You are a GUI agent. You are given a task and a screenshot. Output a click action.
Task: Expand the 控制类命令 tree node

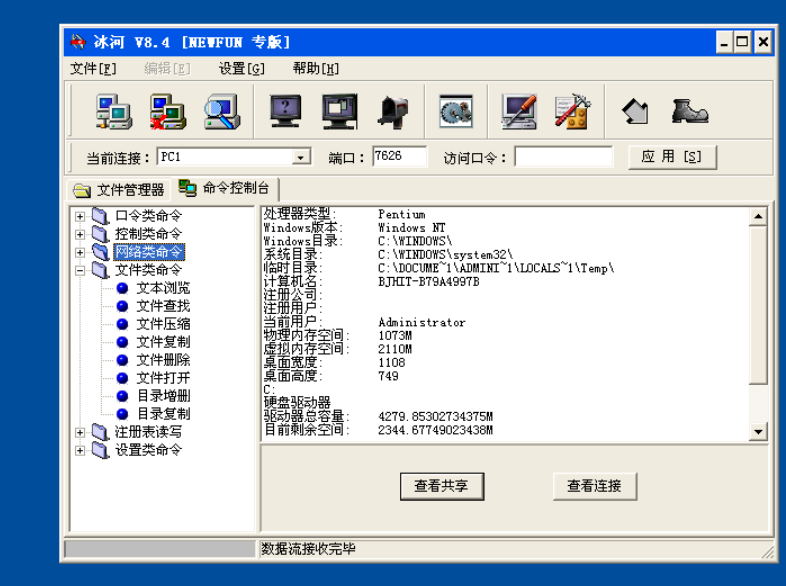click(x=80, y=235)
